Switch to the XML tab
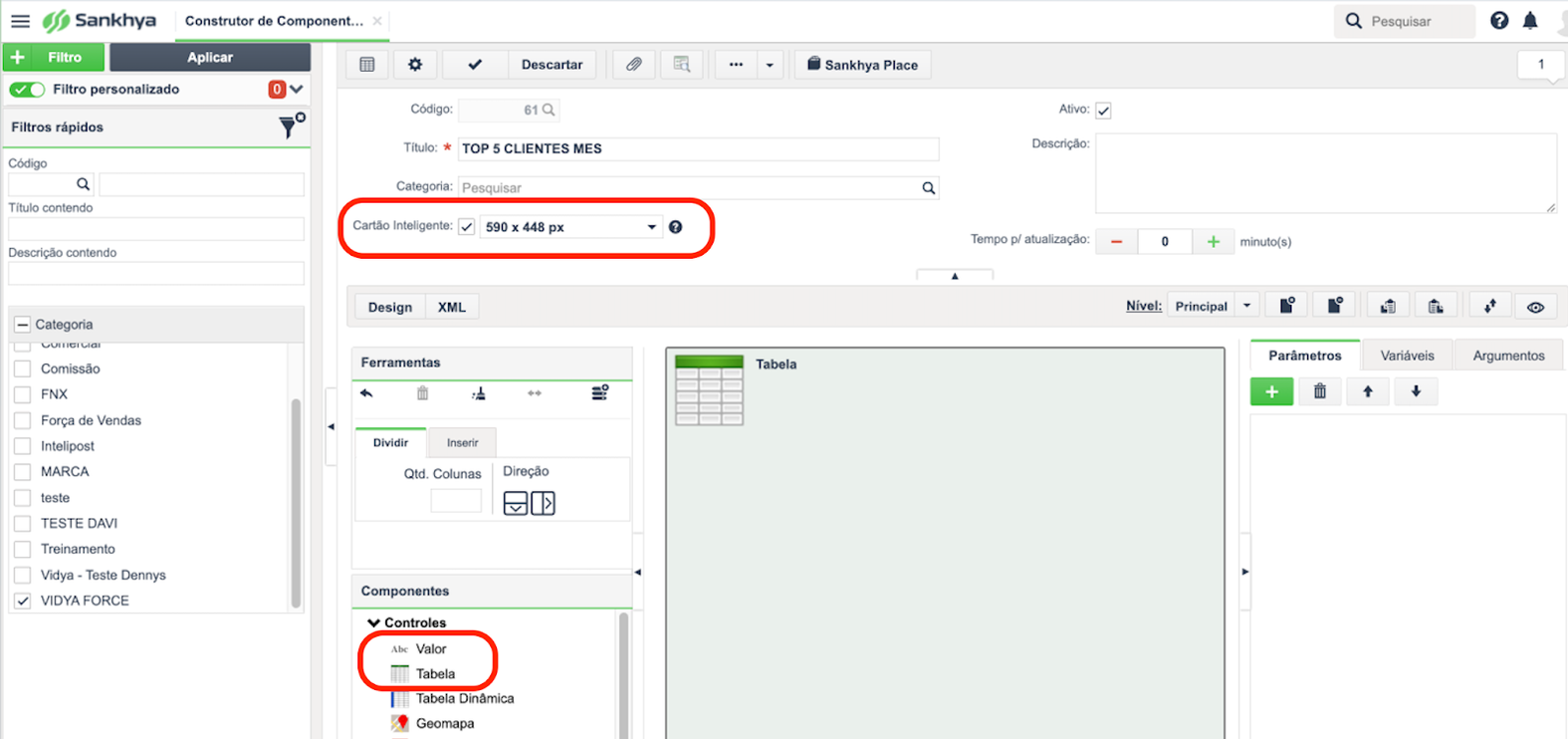1568x739 pixels. click(451, 307)
